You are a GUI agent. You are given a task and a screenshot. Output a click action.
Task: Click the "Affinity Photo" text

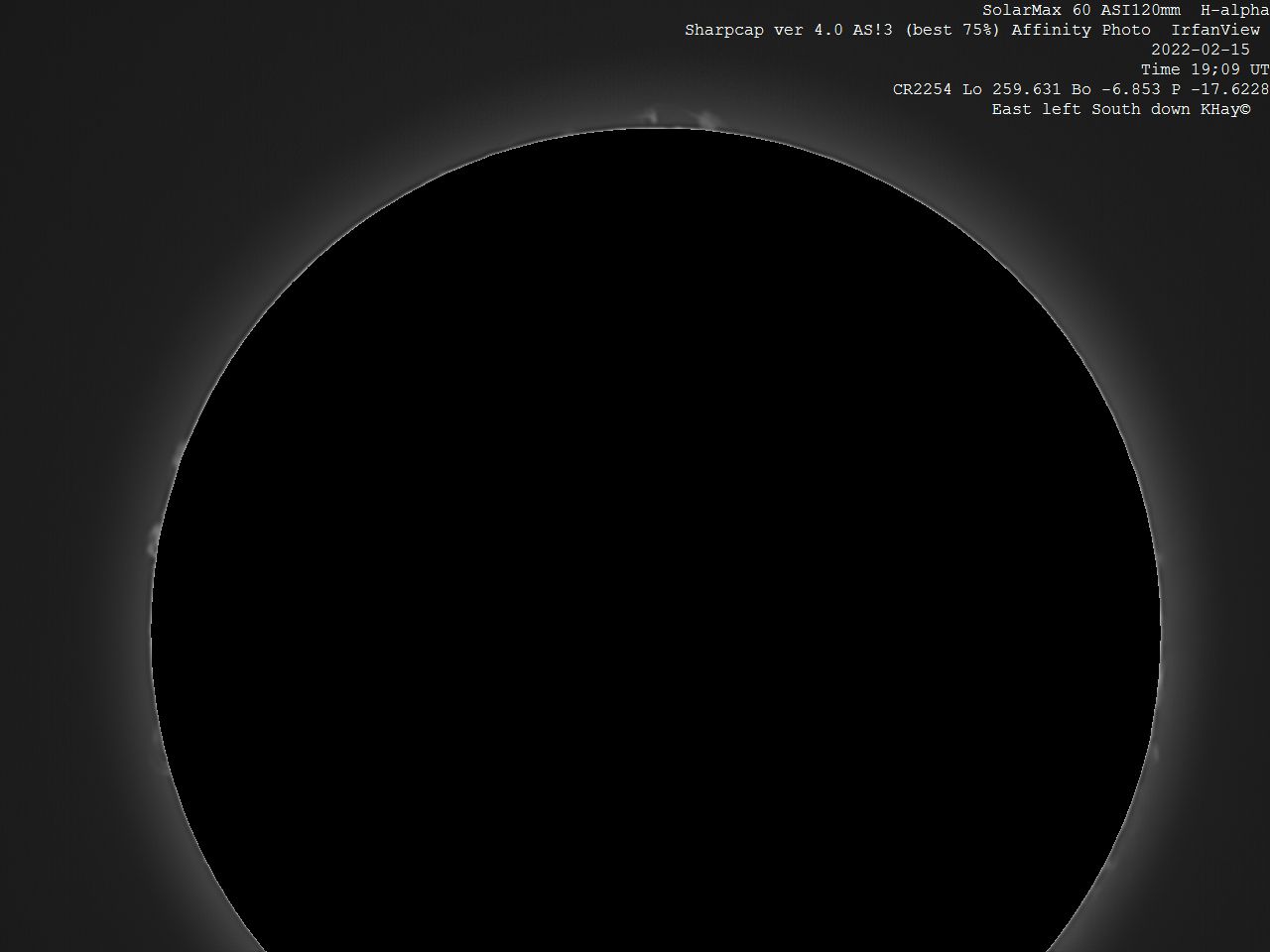1080,30
